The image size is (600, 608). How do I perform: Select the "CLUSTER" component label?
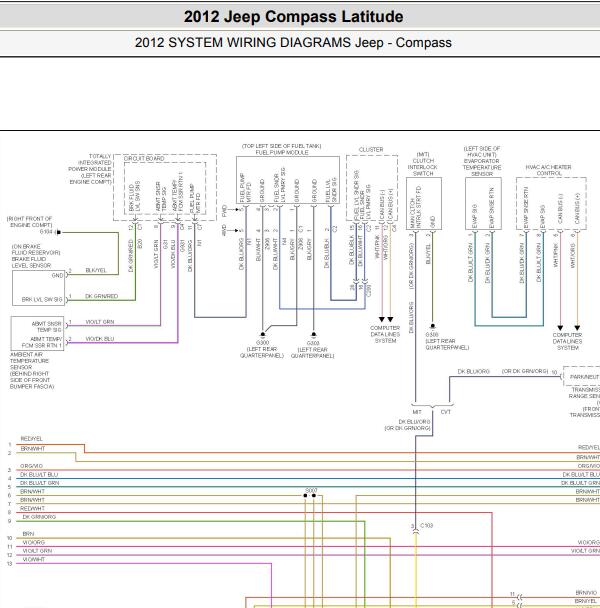point(371,149)
